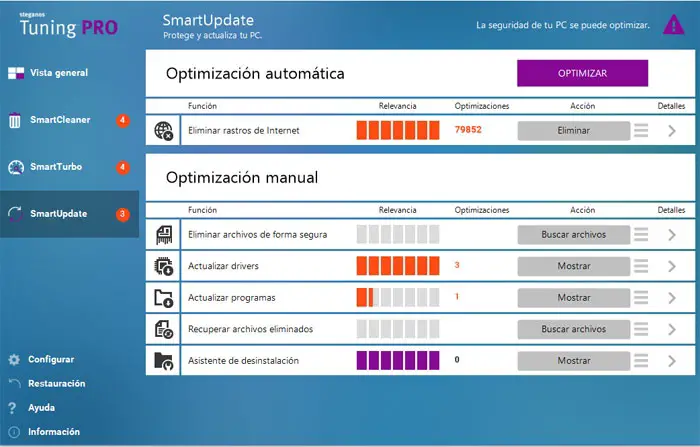Click the globe icon for Eliminar rastros de Internet
Image resolution: width=700 pixels, height=447 pixels.
pos(163,131)
